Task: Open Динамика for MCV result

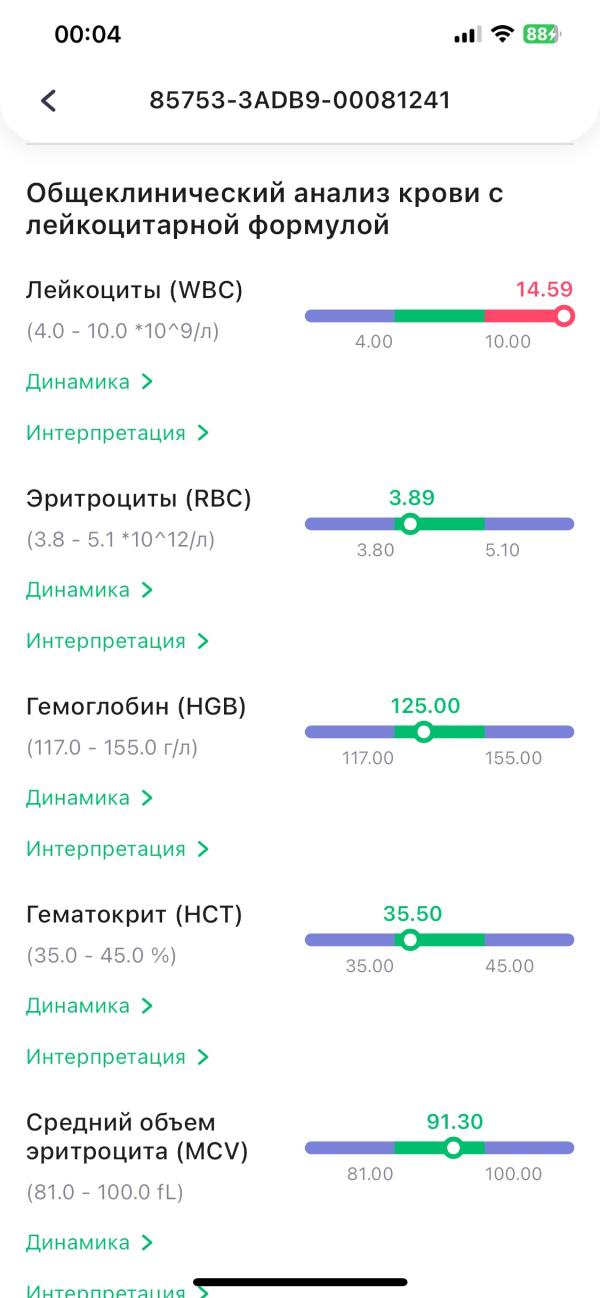Action: click(89, 1243)
